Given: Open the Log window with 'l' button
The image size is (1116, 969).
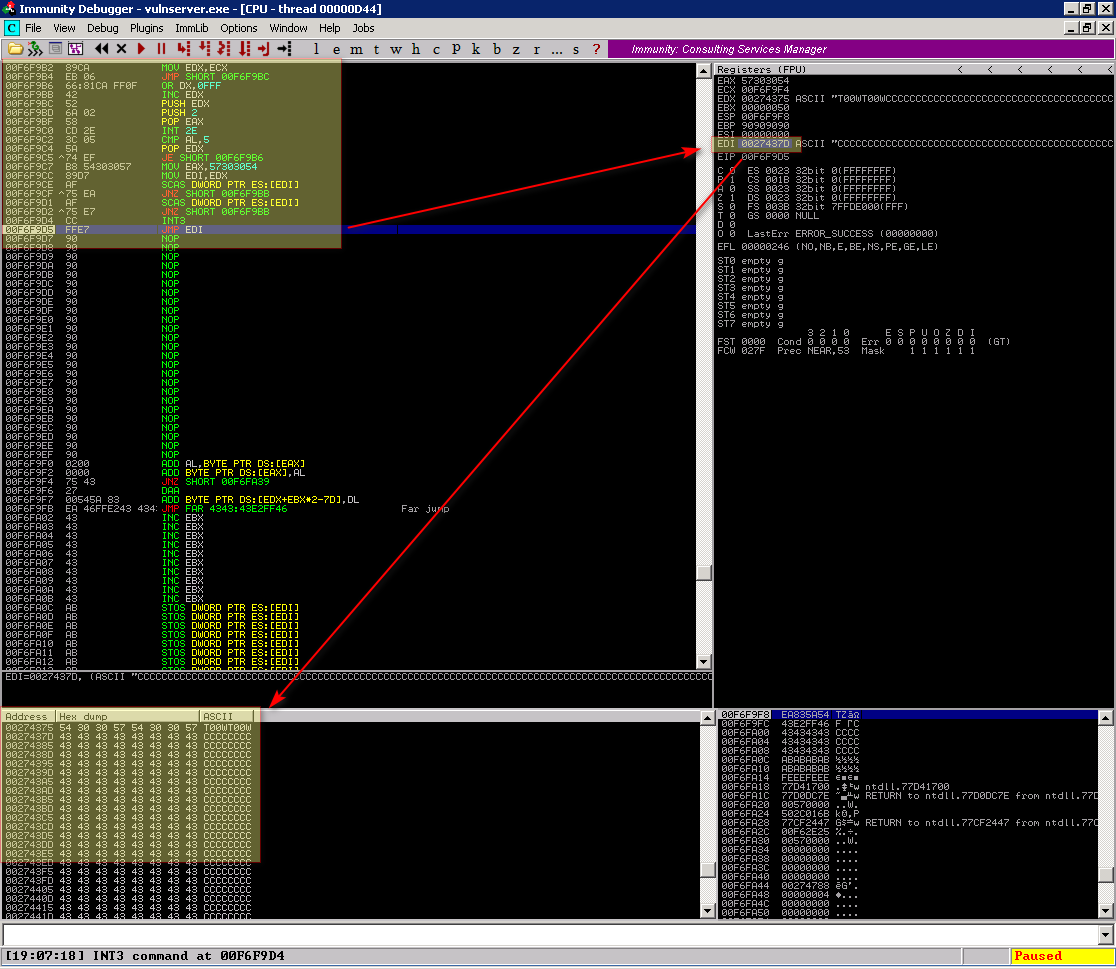Looking at the screenshot, I should (316, 49).
